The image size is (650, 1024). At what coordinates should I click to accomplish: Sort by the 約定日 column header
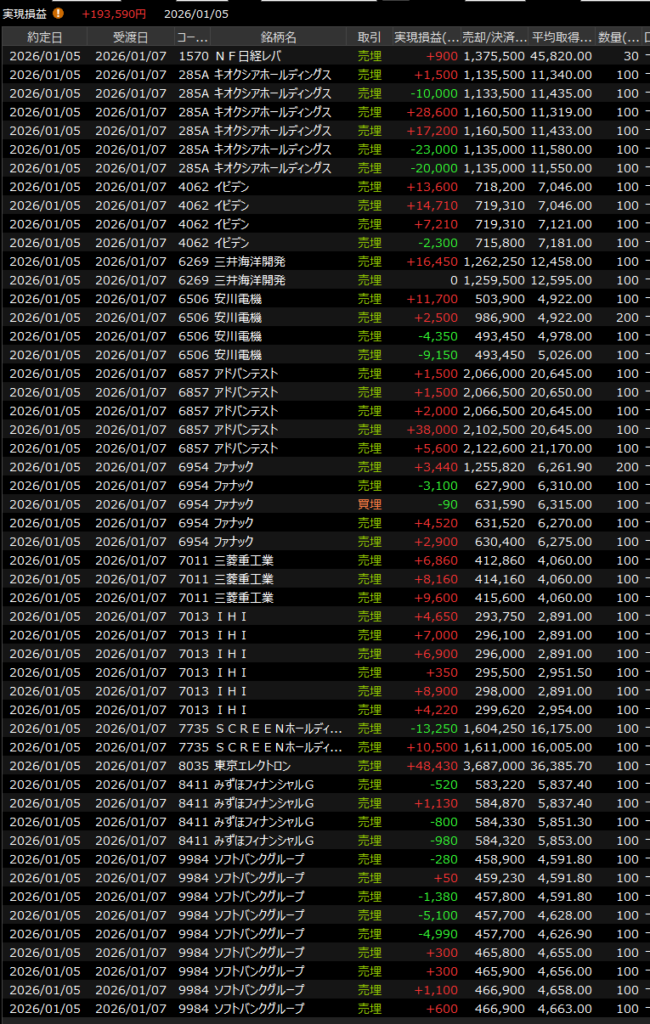pos(44,37)
